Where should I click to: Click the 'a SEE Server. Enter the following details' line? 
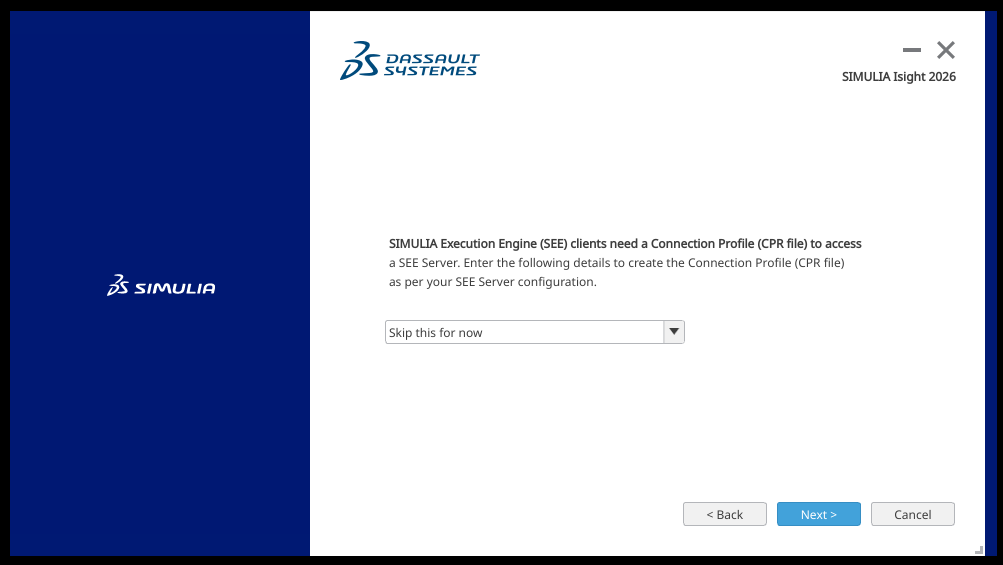[x=617, y=263]
